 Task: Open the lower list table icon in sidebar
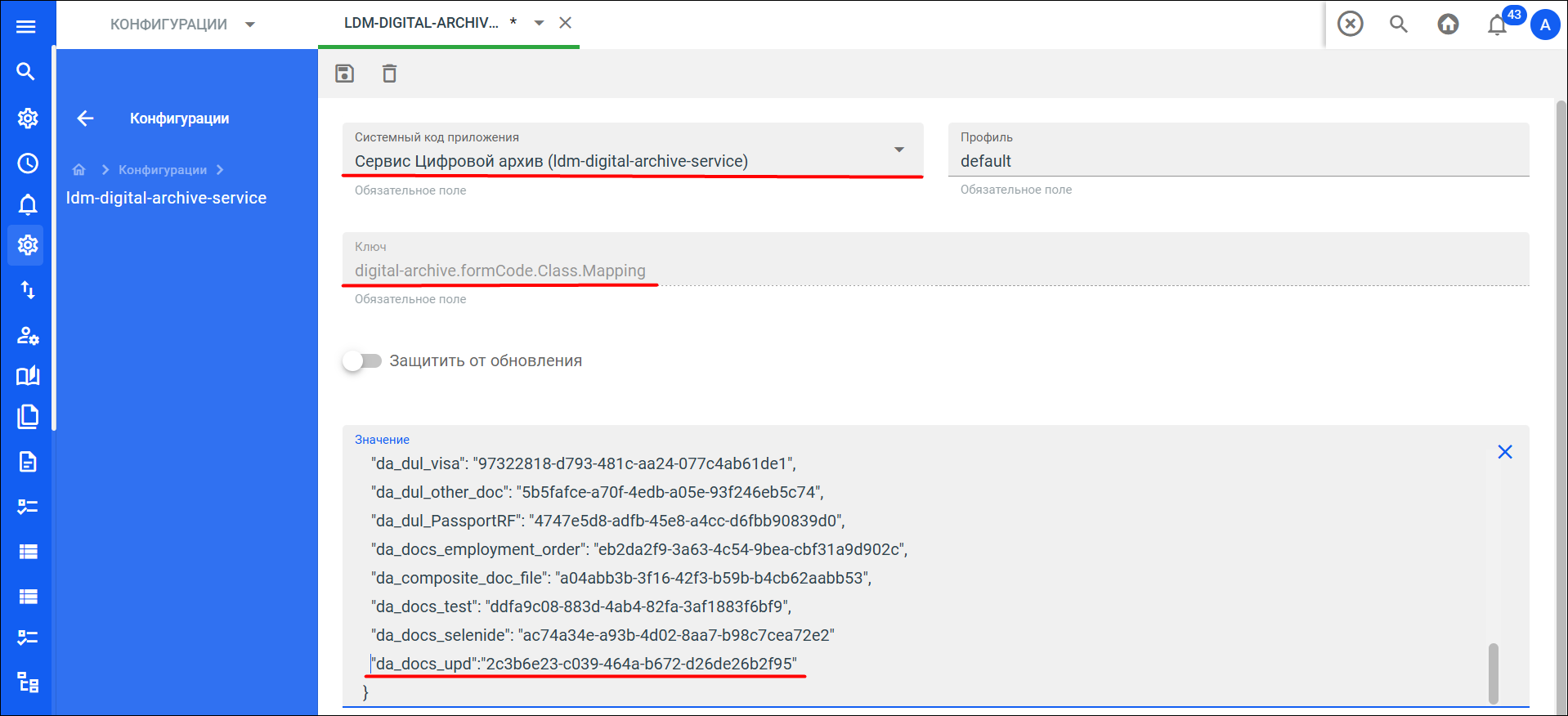click(x=28, y=597)
